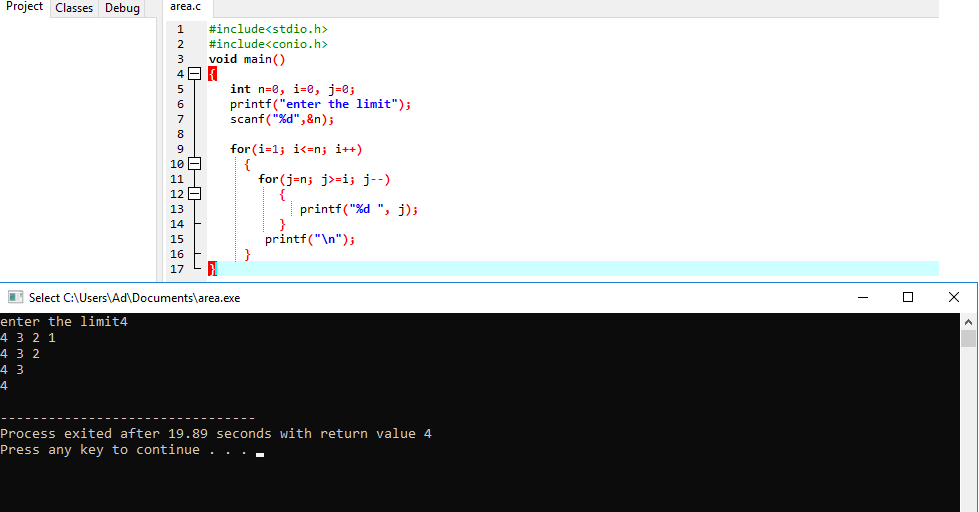Click the console window icon in the area.exe title bar
Image resolution: width=979 pixels, height=512 pixels.
click(15, 297)
